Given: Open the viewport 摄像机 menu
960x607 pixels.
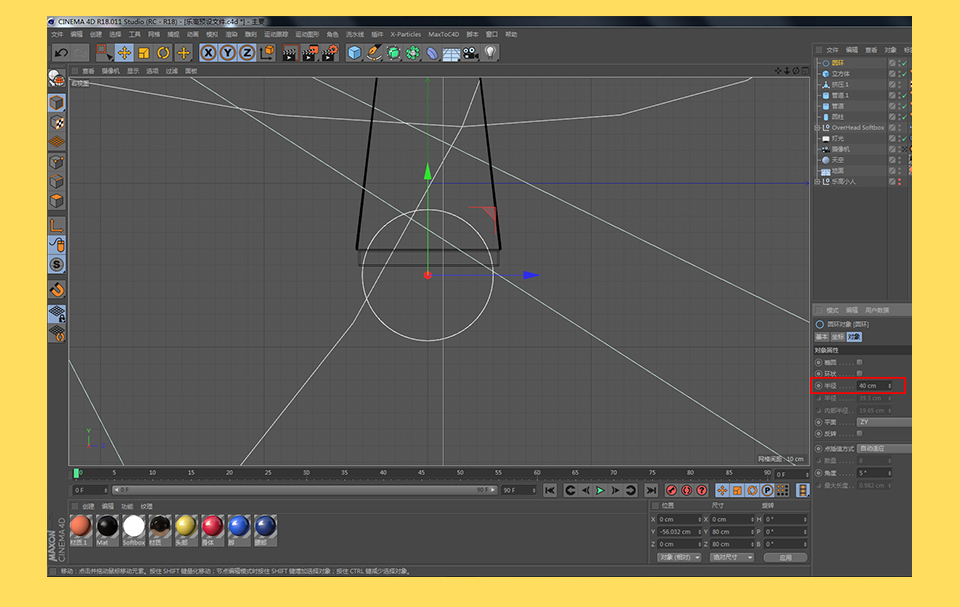Looking at the screenshot, I should click(x=110, y=71).
